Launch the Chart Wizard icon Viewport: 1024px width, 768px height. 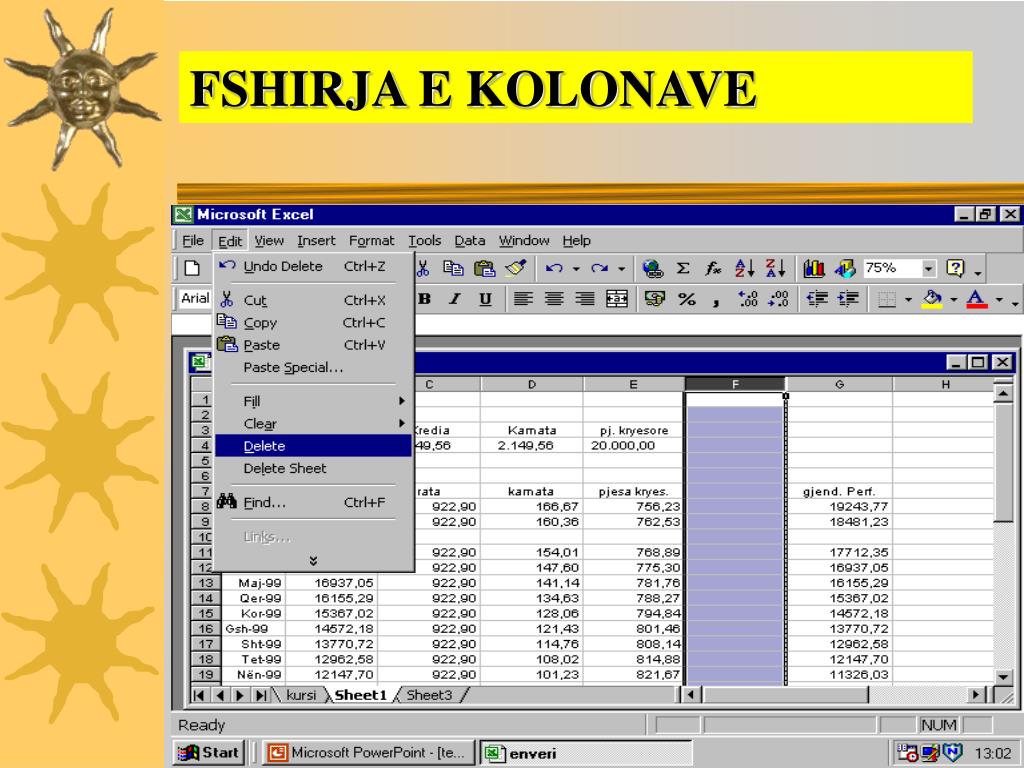pos(814,268)
